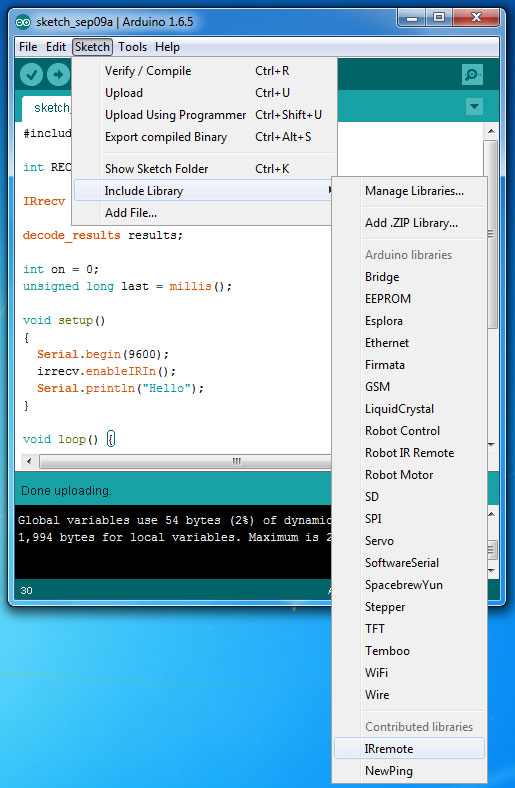515x788 pixels.
Task: Include the Robot Control library
Action: click(409, 431)
